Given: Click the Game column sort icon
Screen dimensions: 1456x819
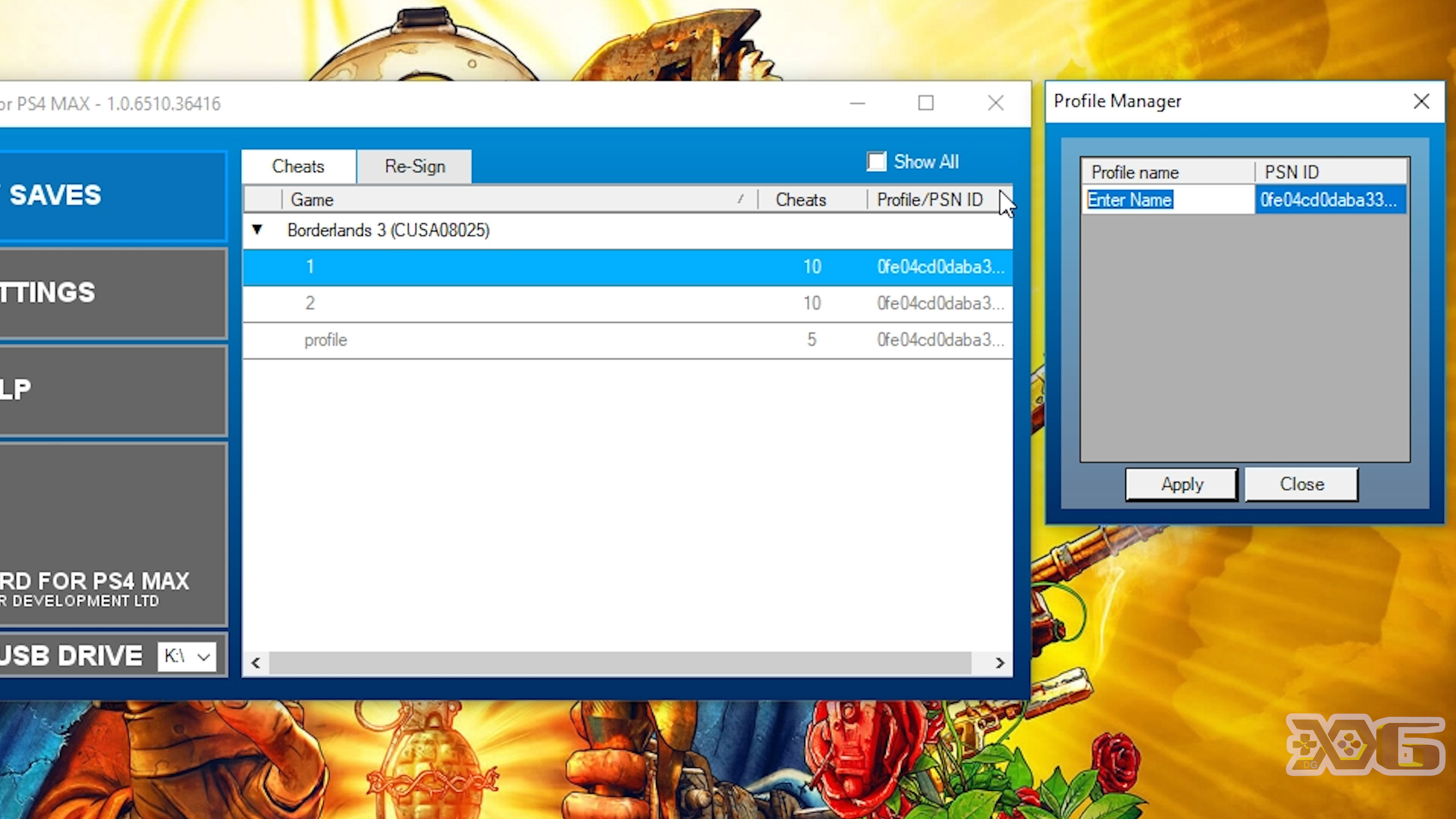Looking at the screenshot, I should pos(740,199).
